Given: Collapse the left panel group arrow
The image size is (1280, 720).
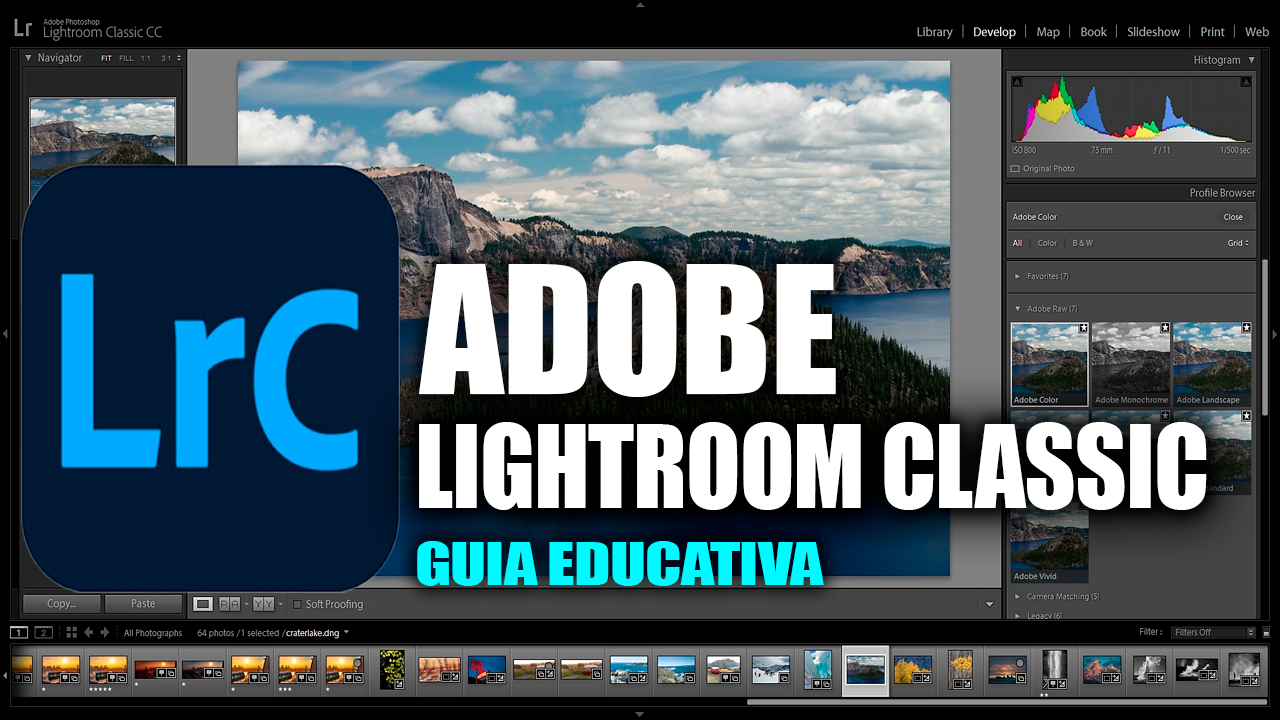Looking at the screenshot, I should pos(7,333).
